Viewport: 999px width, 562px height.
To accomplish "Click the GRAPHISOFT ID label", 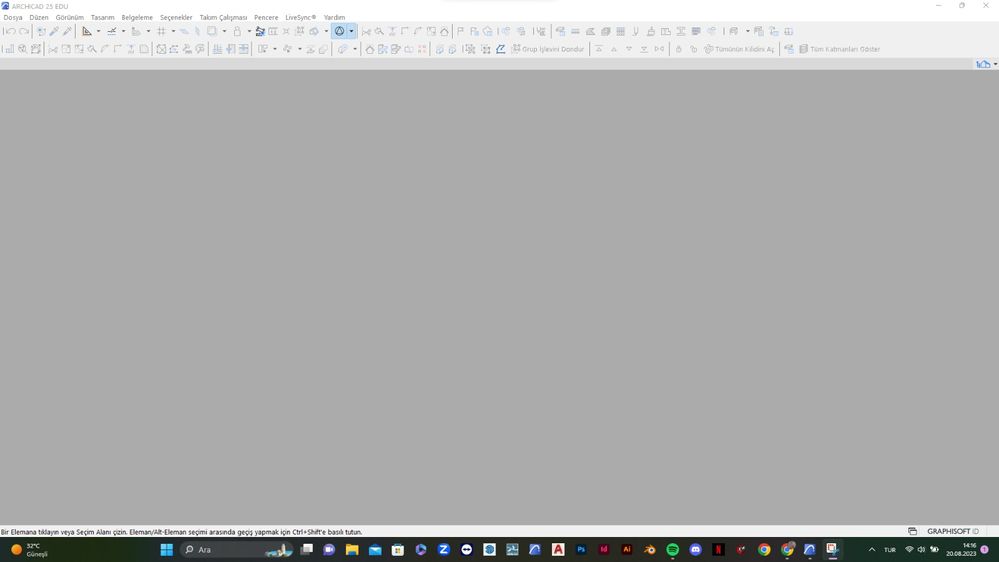I will (x=952, y=531).
